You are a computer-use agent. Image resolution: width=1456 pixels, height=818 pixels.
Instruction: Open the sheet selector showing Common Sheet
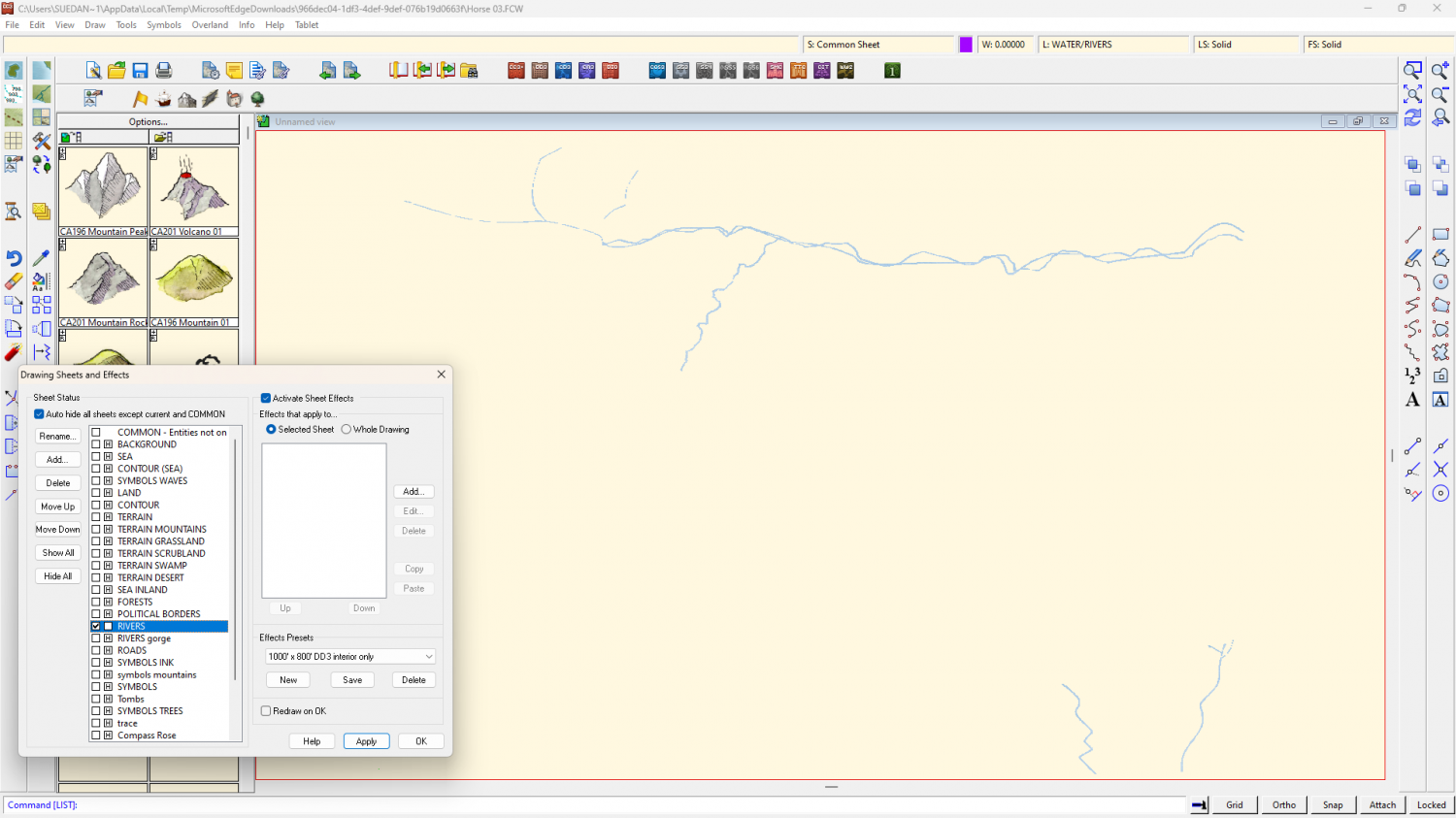(x=878, y=45)
